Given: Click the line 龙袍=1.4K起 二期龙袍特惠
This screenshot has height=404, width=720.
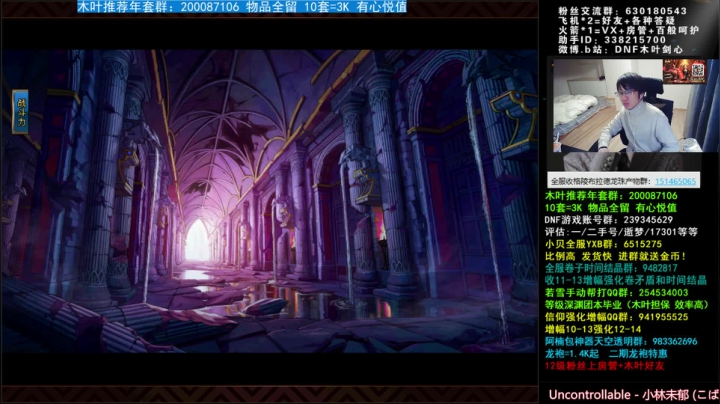Looking at the screenshot, I should click(x=606, y=354).
